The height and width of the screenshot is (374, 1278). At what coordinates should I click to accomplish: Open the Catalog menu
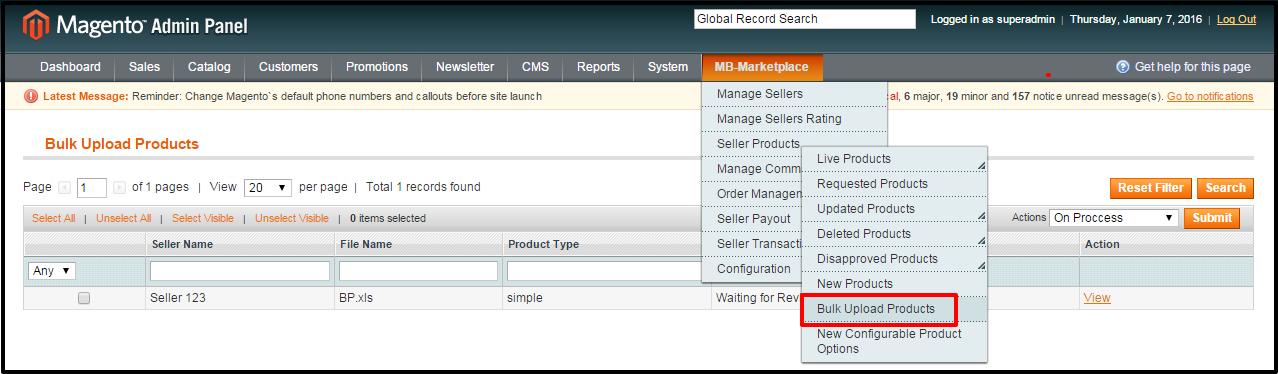pos(209,67)
